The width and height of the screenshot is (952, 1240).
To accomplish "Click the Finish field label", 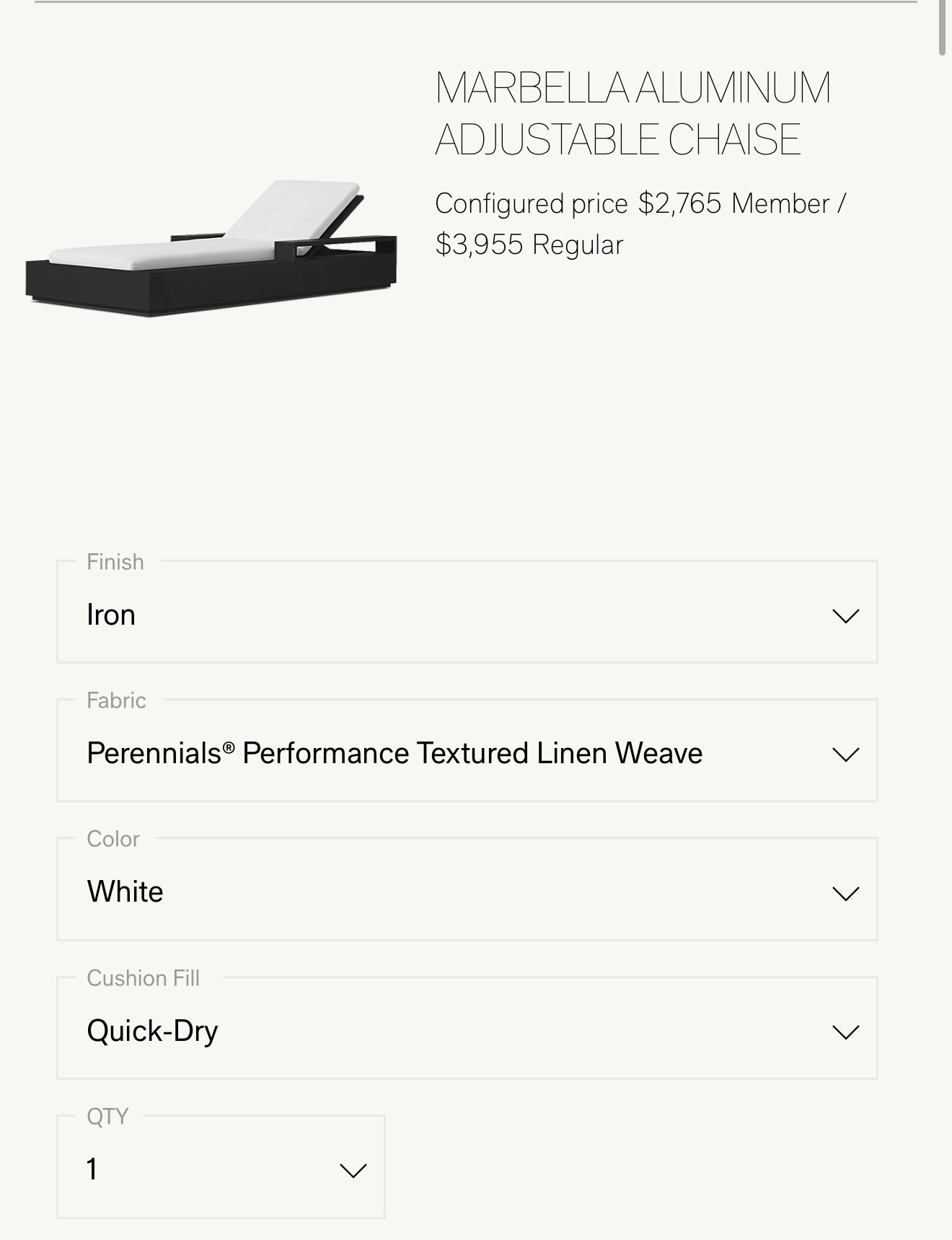I will (x=115, y=562).
